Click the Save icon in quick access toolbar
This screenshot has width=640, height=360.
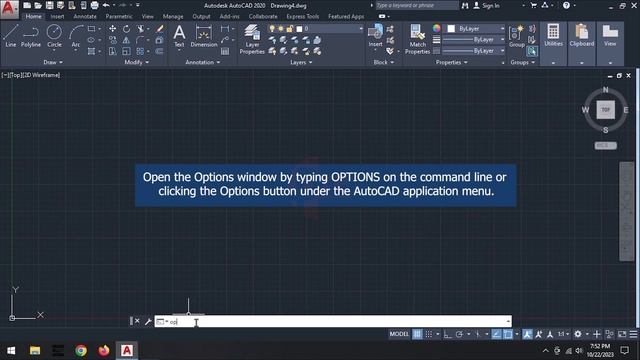(49, 5)
